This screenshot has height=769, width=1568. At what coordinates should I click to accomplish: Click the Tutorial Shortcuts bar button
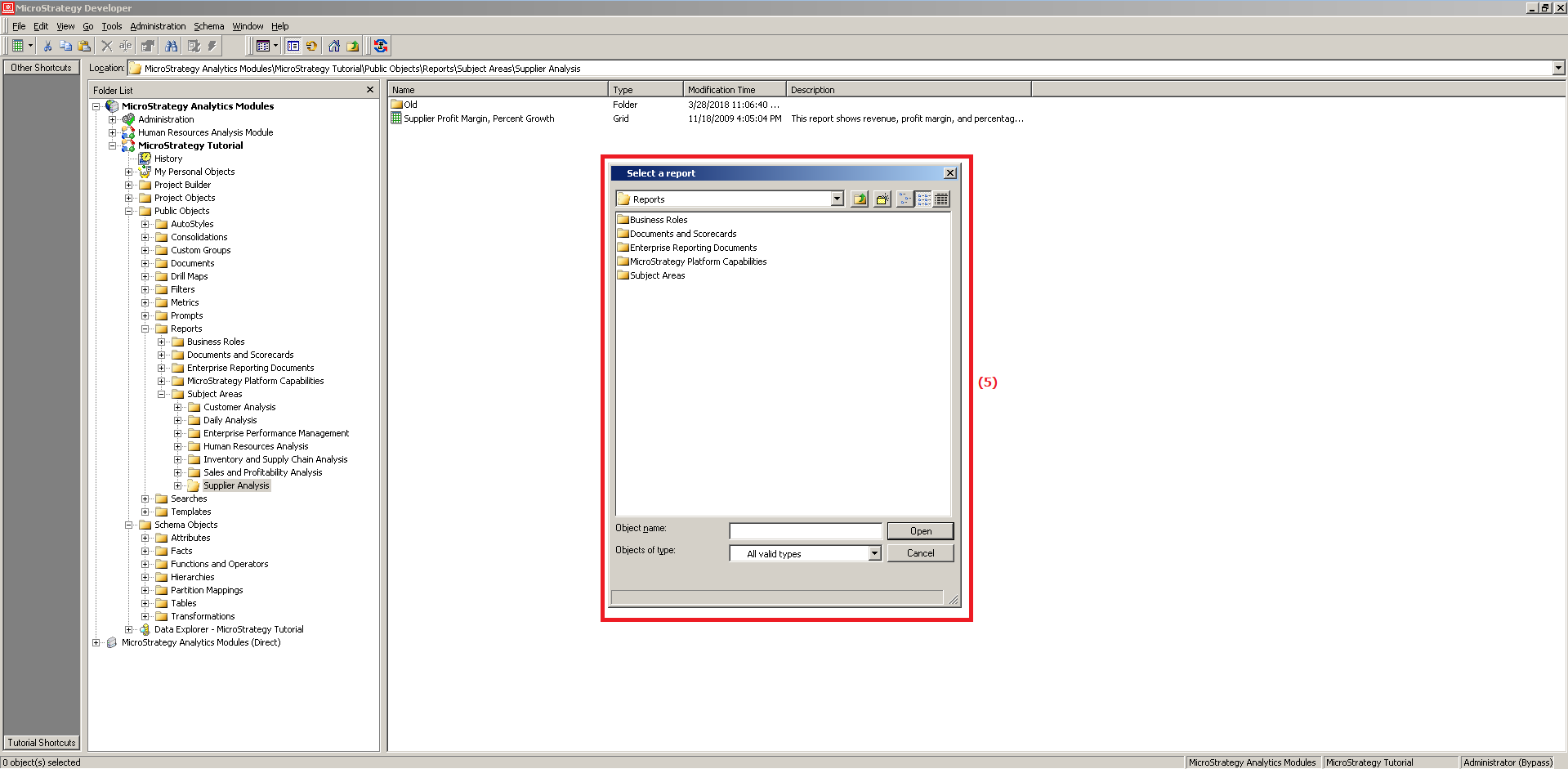[41, 743]
